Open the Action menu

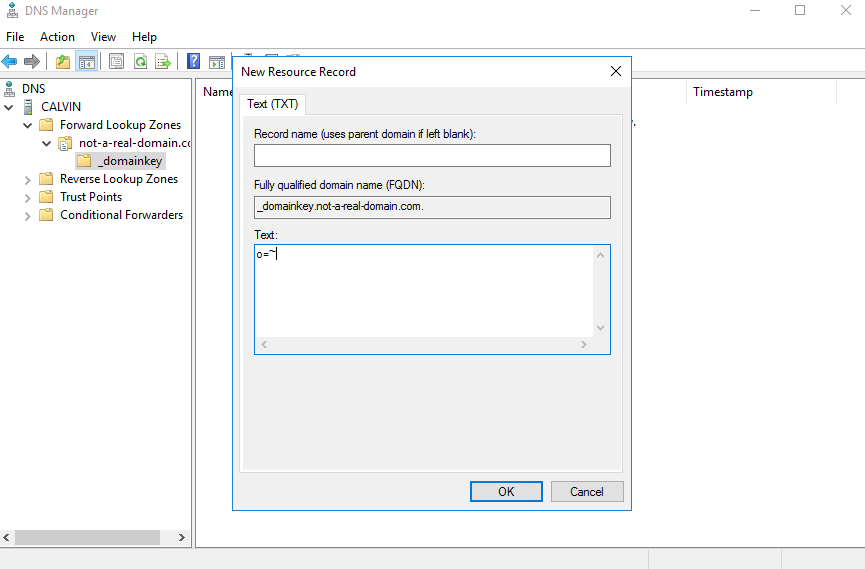pyautogui.click(x=57, y=37)
